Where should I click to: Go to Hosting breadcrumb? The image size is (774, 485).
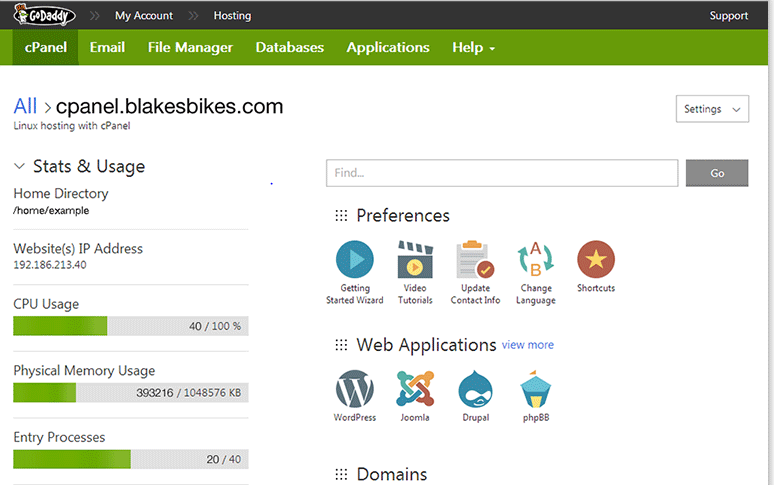point(232,16)
